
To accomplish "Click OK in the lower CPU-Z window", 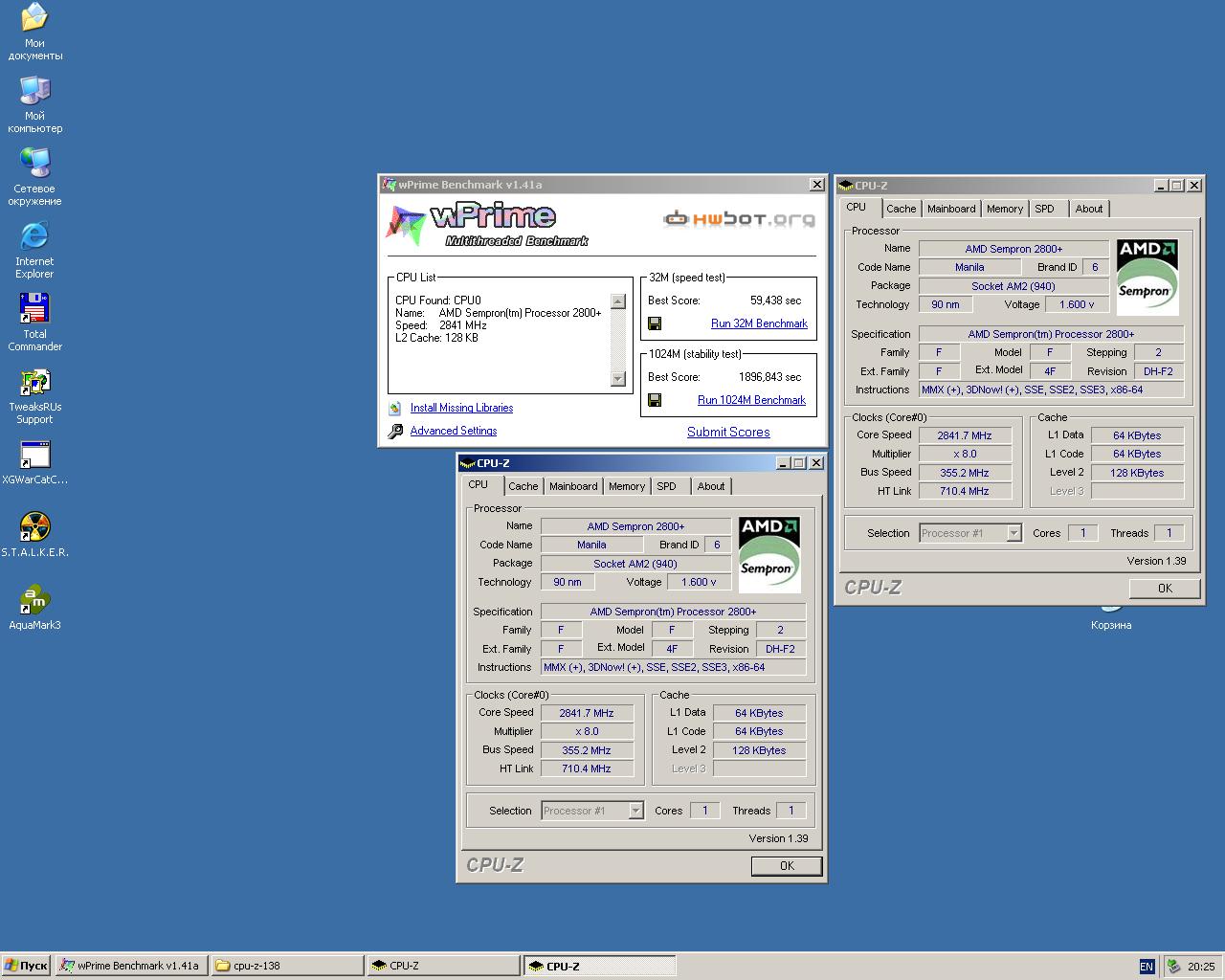I will (x=787, y=865).
